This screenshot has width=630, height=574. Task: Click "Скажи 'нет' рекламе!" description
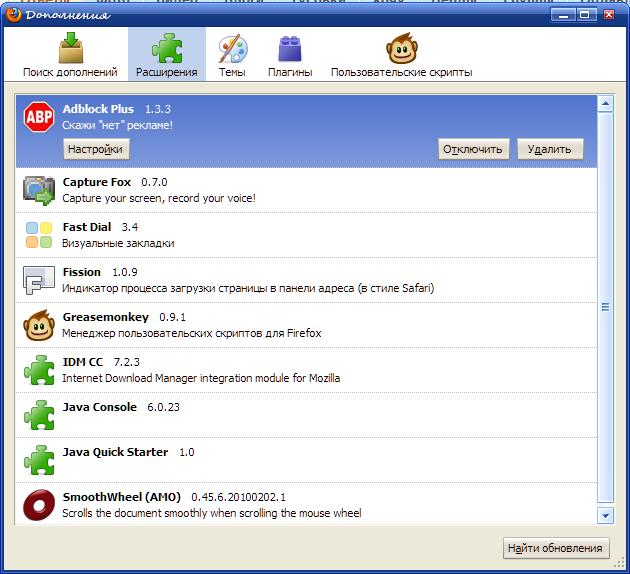click(117, 125)
